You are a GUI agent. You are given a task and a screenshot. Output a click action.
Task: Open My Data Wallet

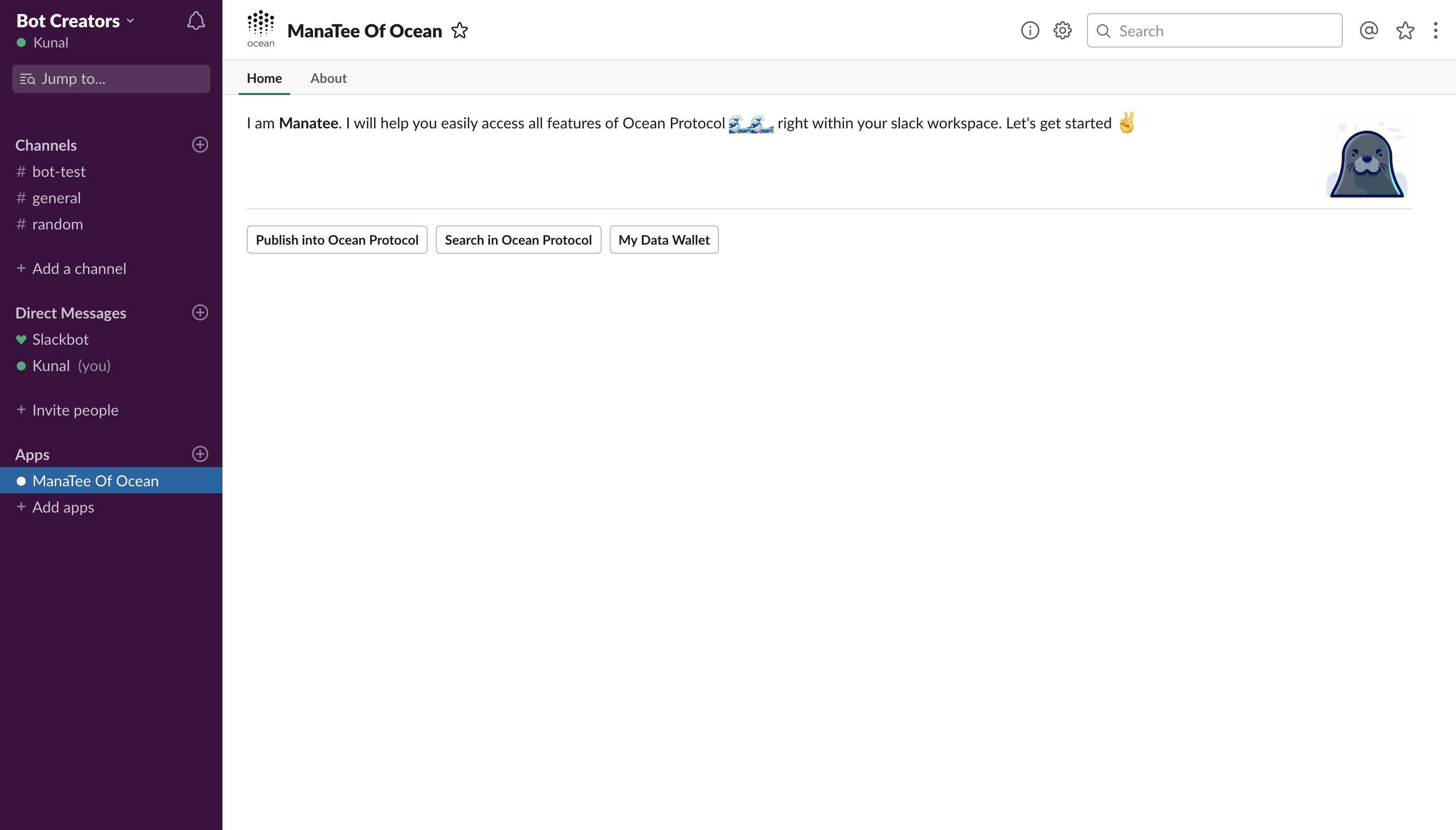click(x=664, y=240)
